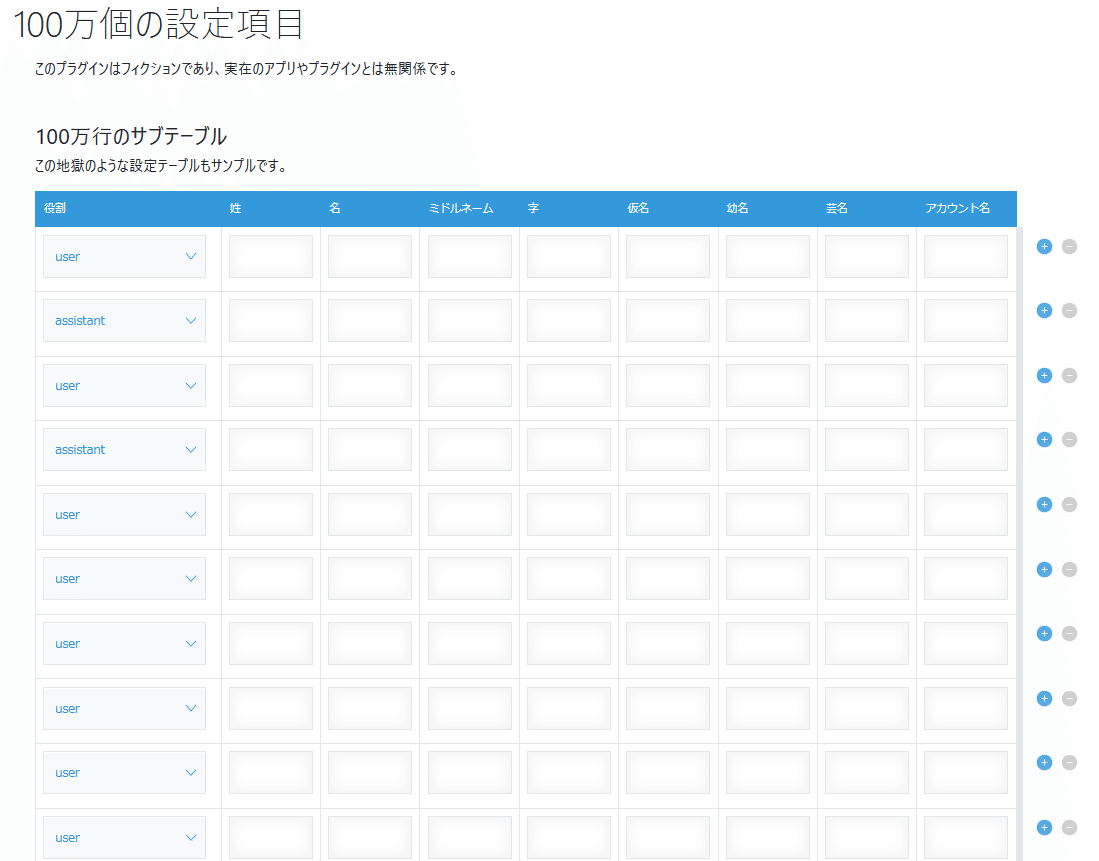
Task: Open the 役割 dropdown in the first row
Action: tap(124, 257)
